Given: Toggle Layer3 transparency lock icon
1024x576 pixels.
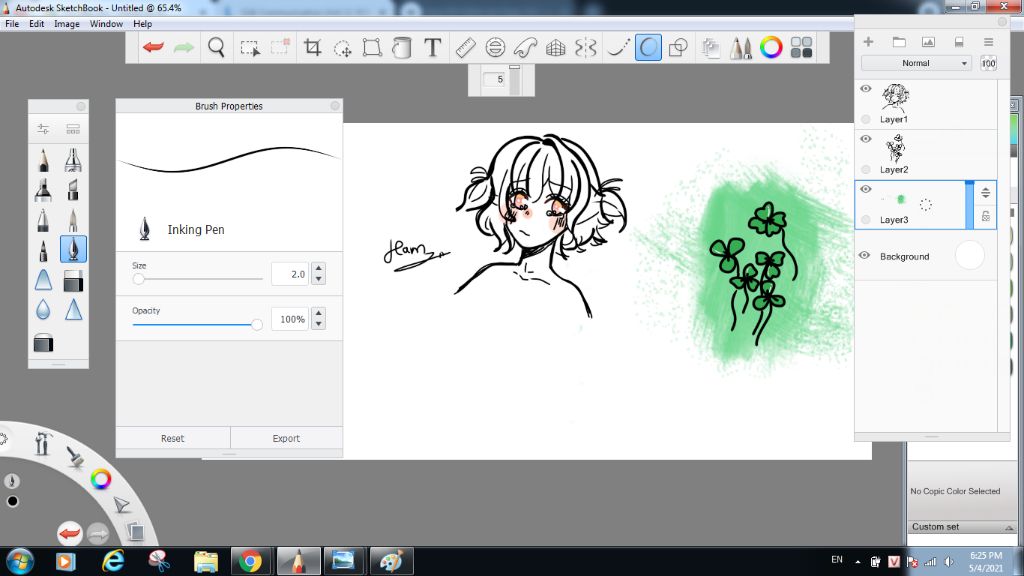Looking at the screenshot, I should pos(985,217).
